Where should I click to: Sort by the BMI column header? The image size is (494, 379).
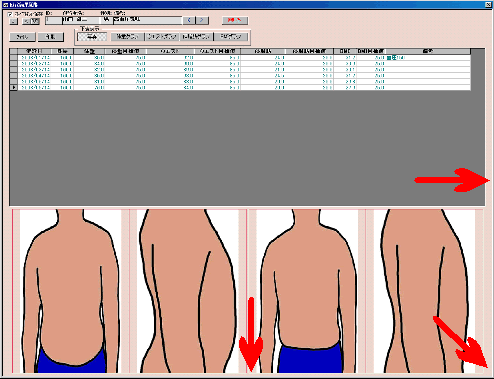click(x=345, y=51)
